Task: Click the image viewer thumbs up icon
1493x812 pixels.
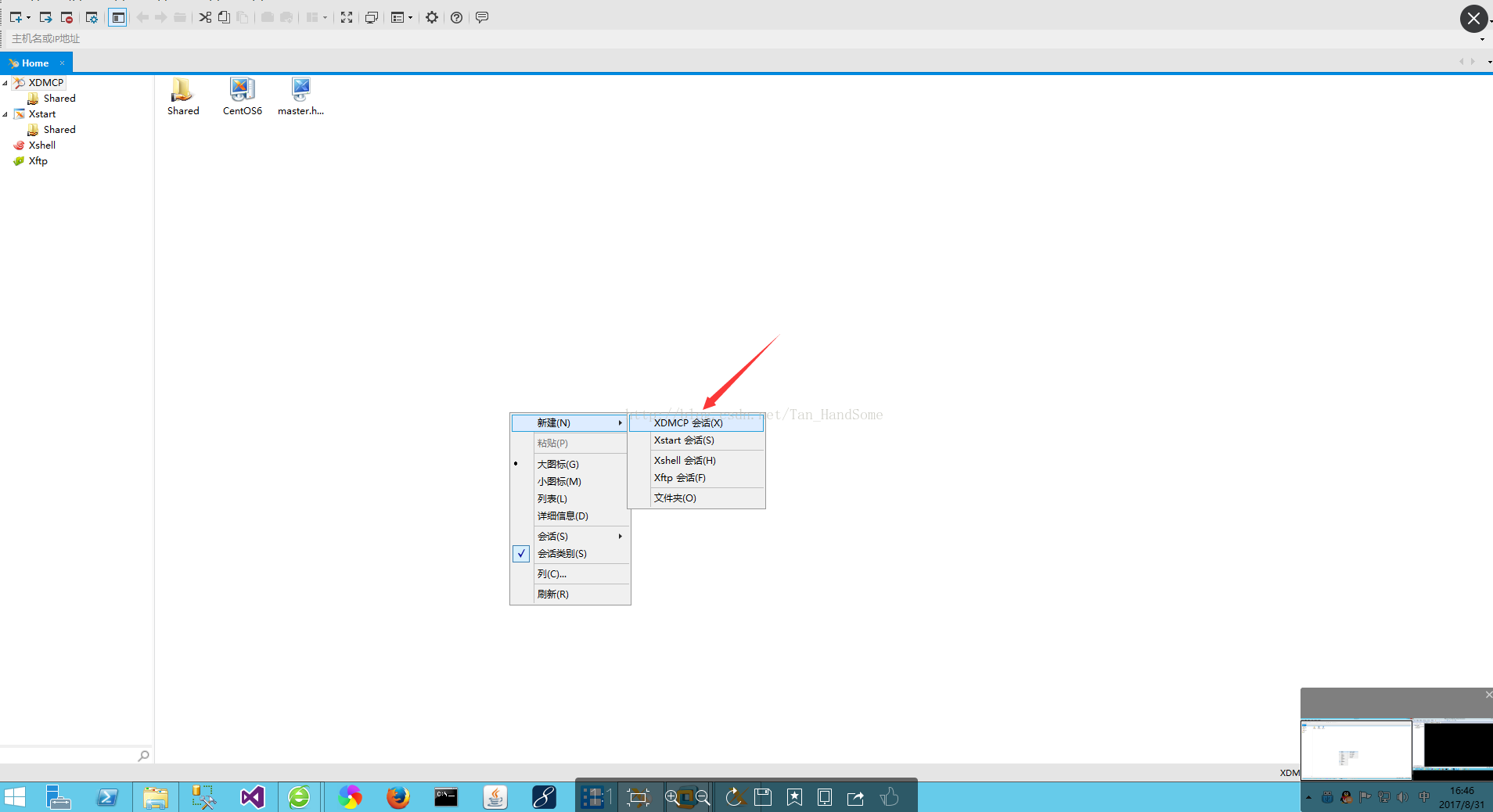Action: [x=889, y=797]
